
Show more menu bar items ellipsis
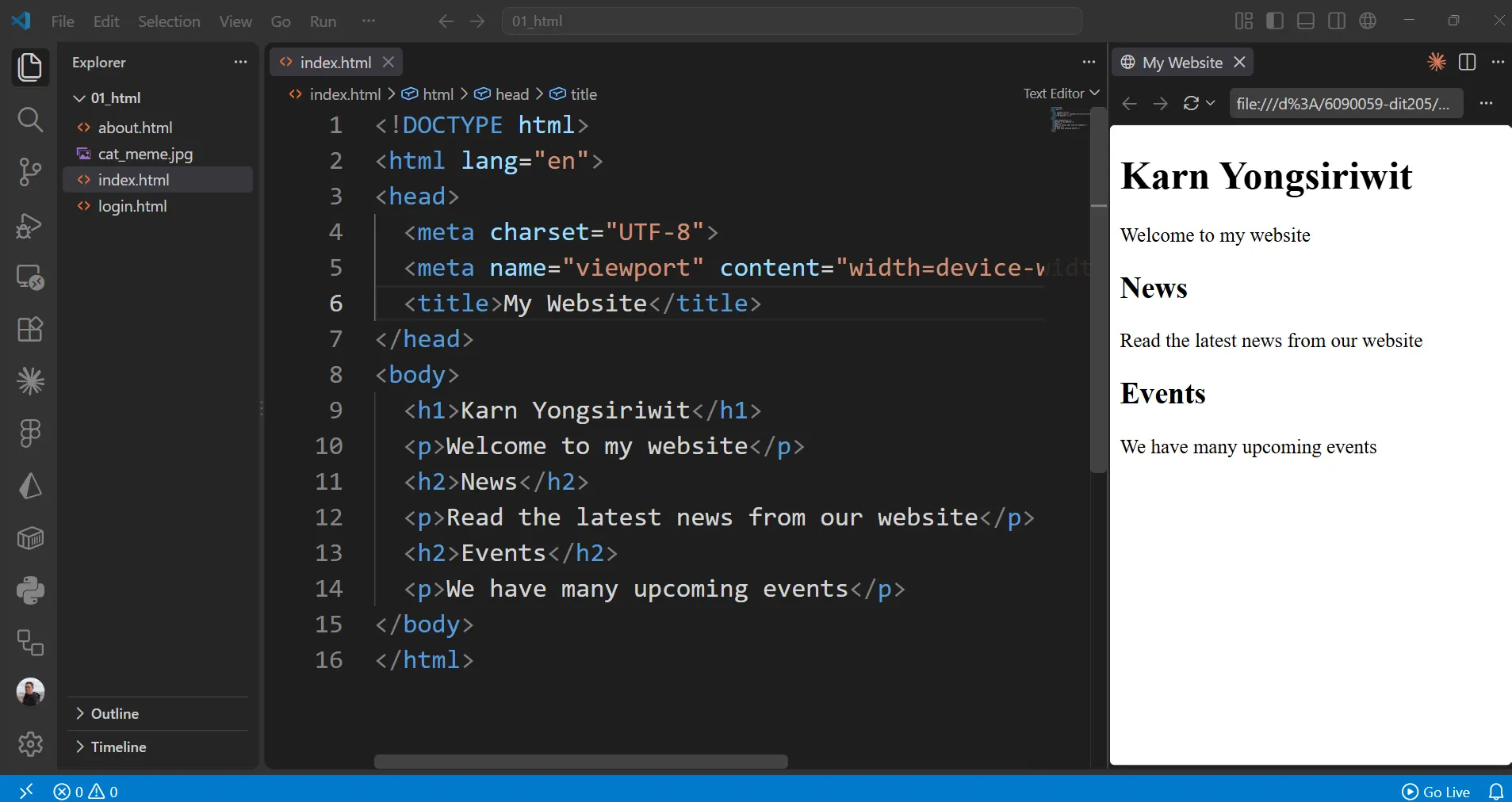pos(369,21)
